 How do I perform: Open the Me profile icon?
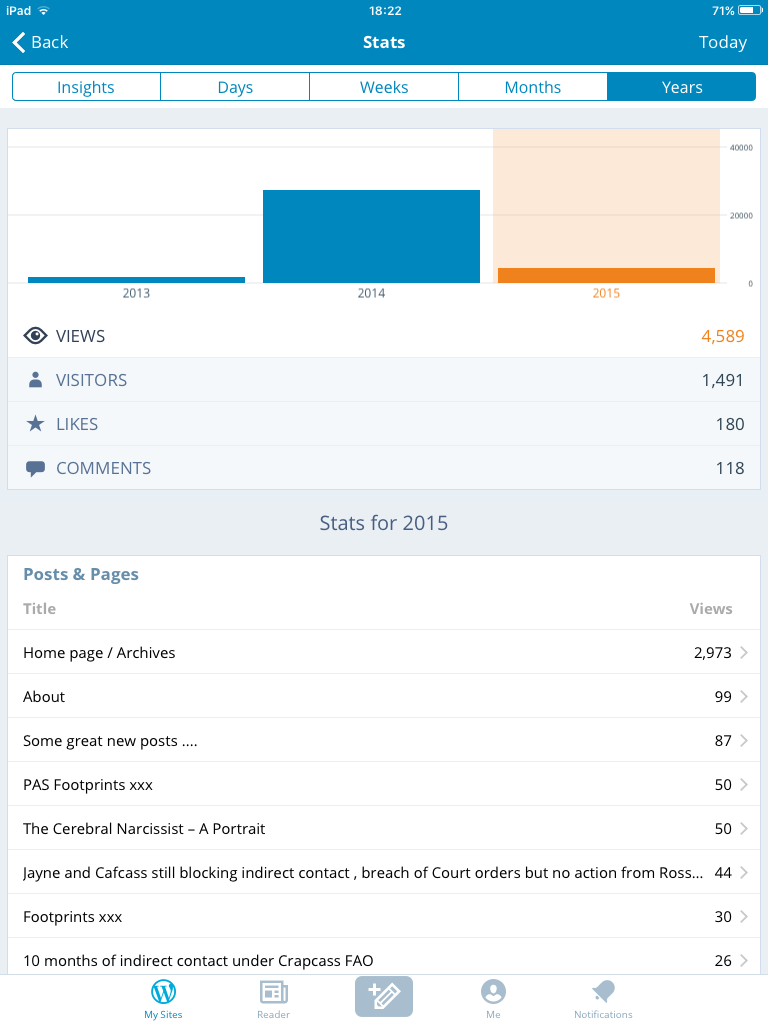coord(493,992)
